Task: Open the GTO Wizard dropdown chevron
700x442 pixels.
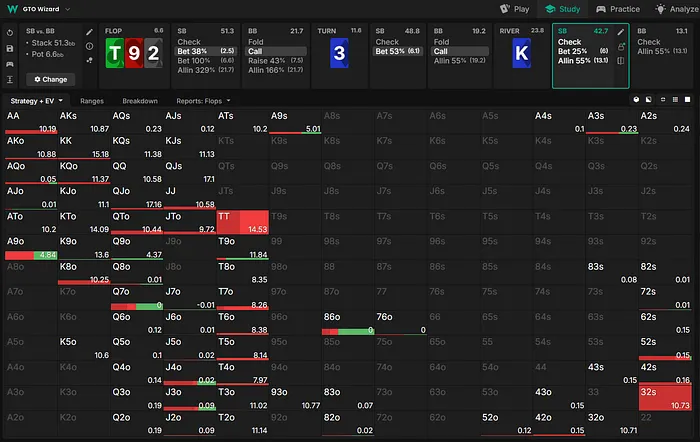Action: click(68, 9)
